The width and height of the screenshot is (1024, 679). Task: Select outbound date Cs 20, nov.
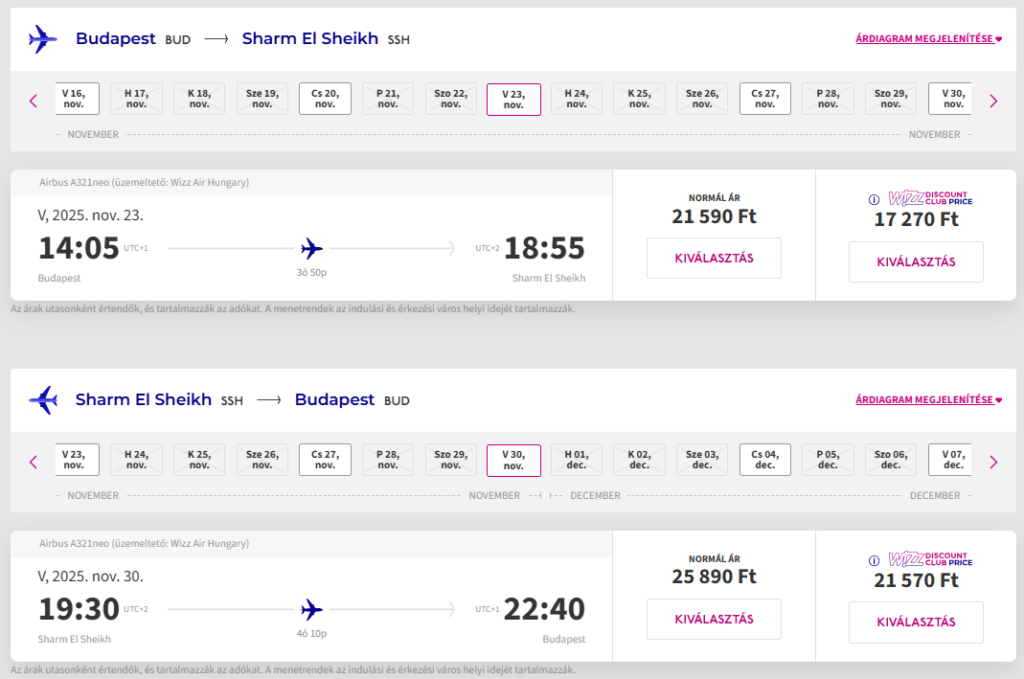click(325, 99)
